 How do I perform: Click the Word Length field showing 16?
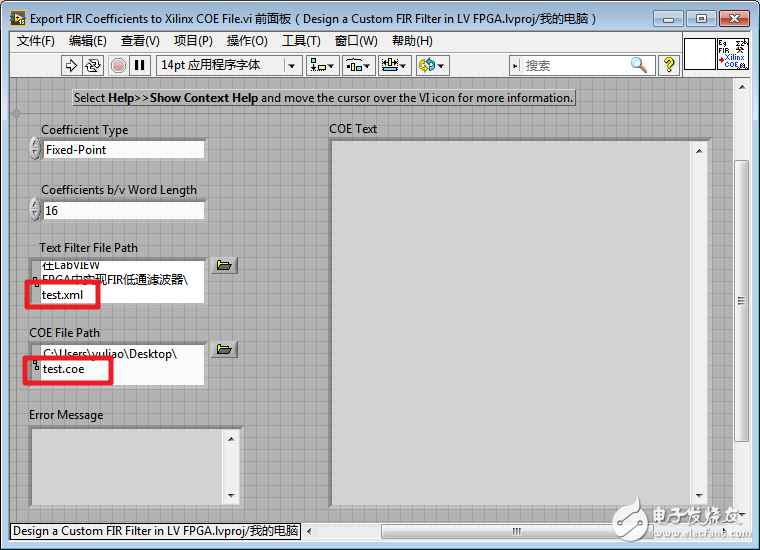pos(123,210)
